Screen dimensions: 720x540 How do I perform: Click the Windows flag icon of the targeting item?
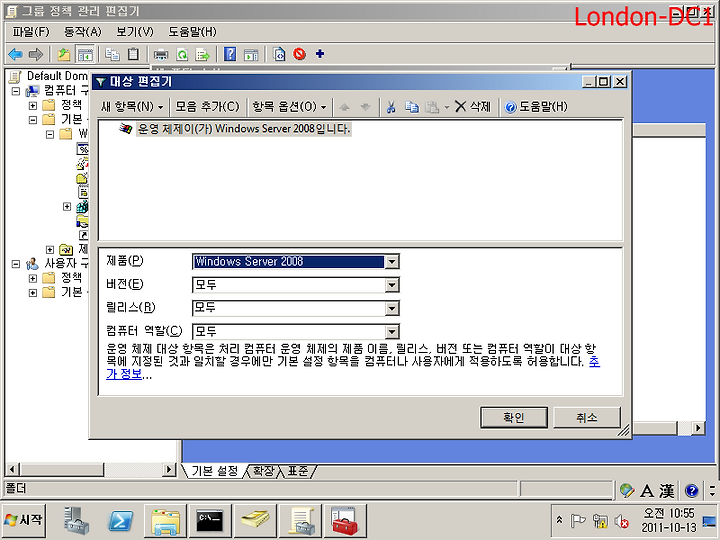[125, 129]
